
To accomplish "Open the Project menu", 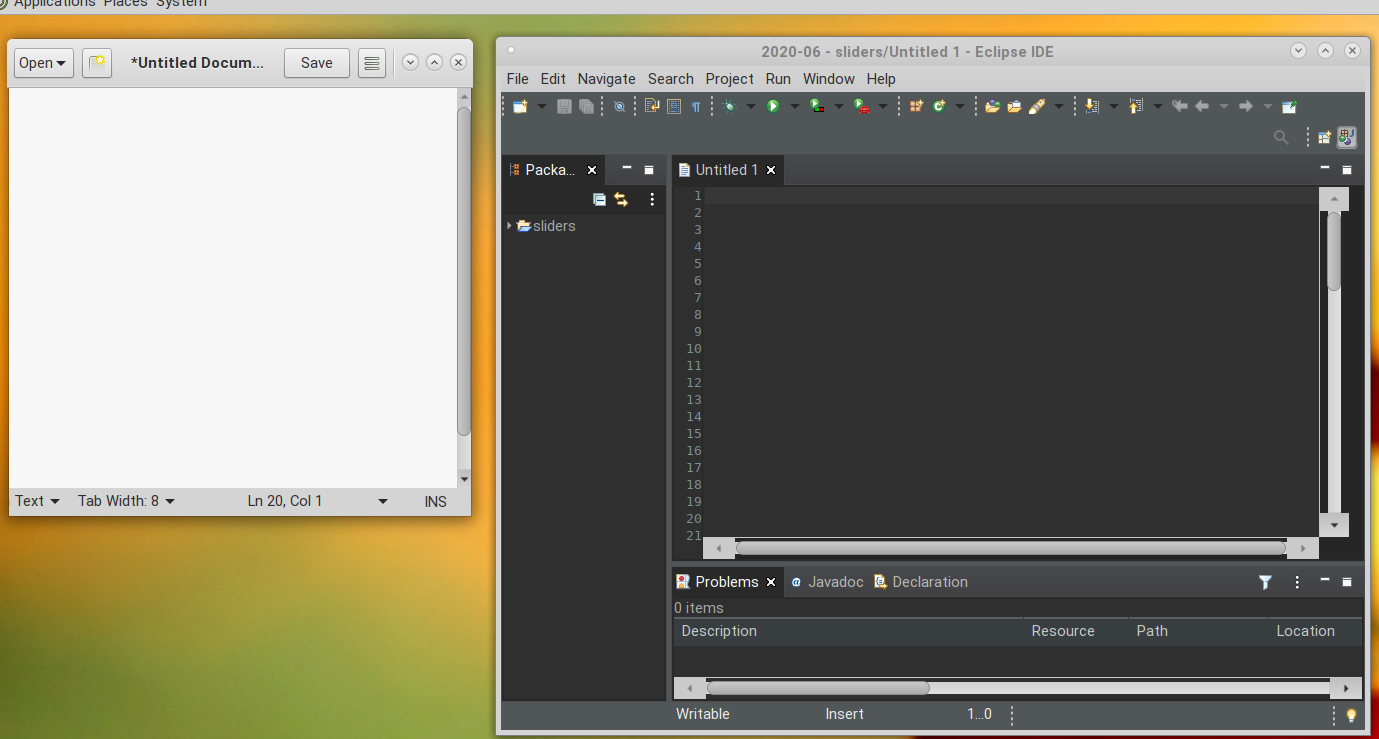I will point(729,79).
